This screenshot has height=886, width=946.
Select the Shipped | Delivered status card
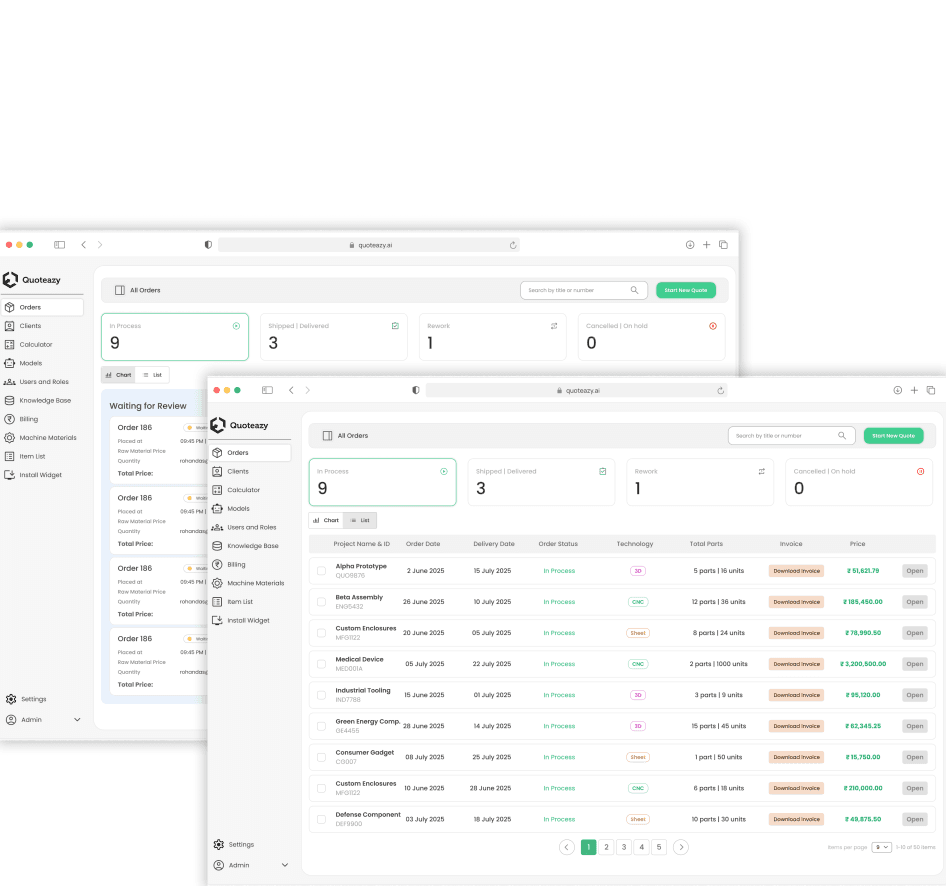point(541,482)
